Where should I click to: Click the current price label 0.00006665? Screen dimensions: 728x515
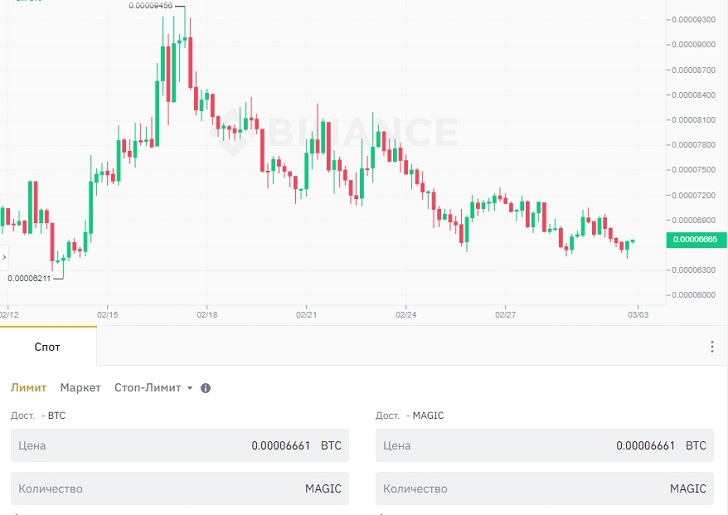point(696,240)
